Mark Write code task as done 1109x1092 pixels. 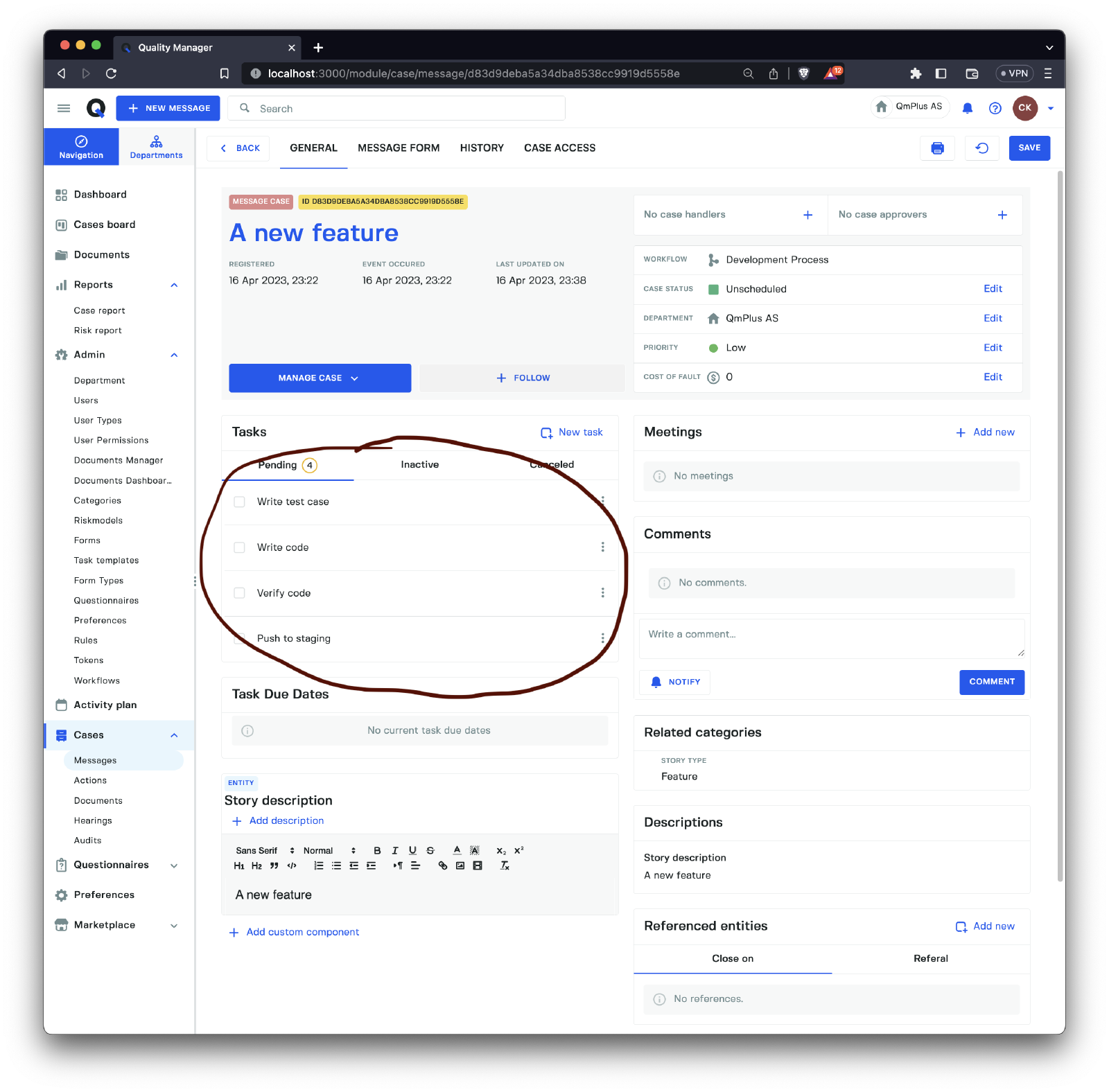pos(240,547)
